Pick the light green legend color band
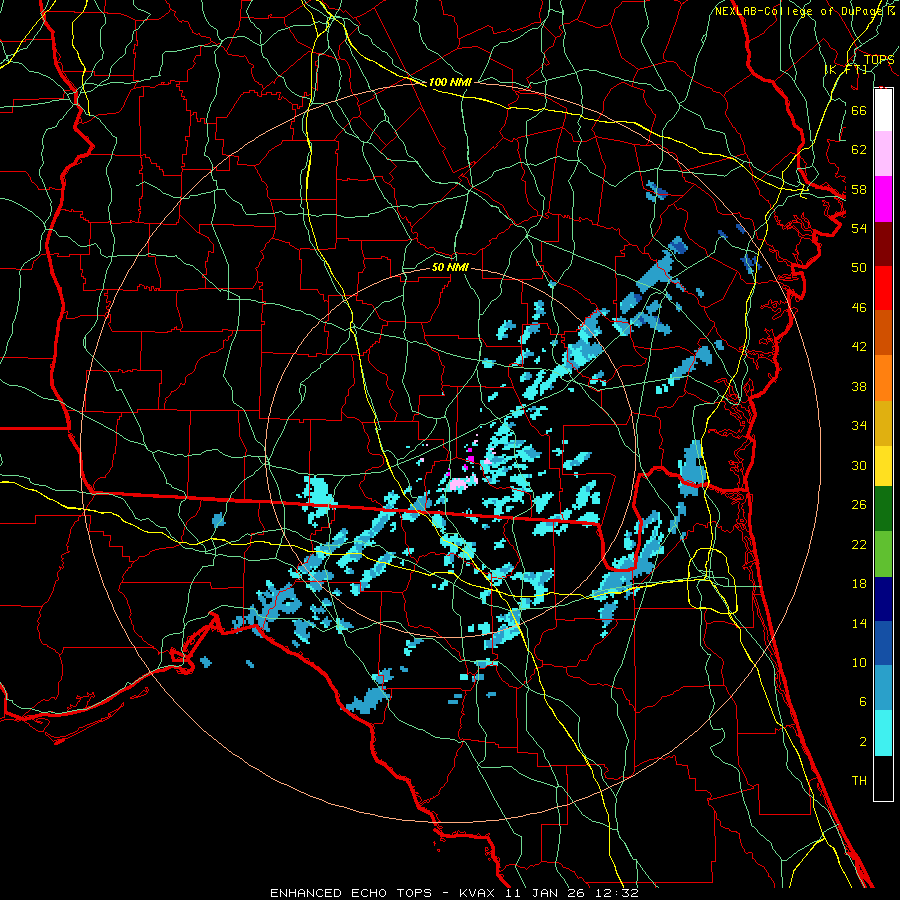Screen dimensions: 900x900 [x=883, y=554]
